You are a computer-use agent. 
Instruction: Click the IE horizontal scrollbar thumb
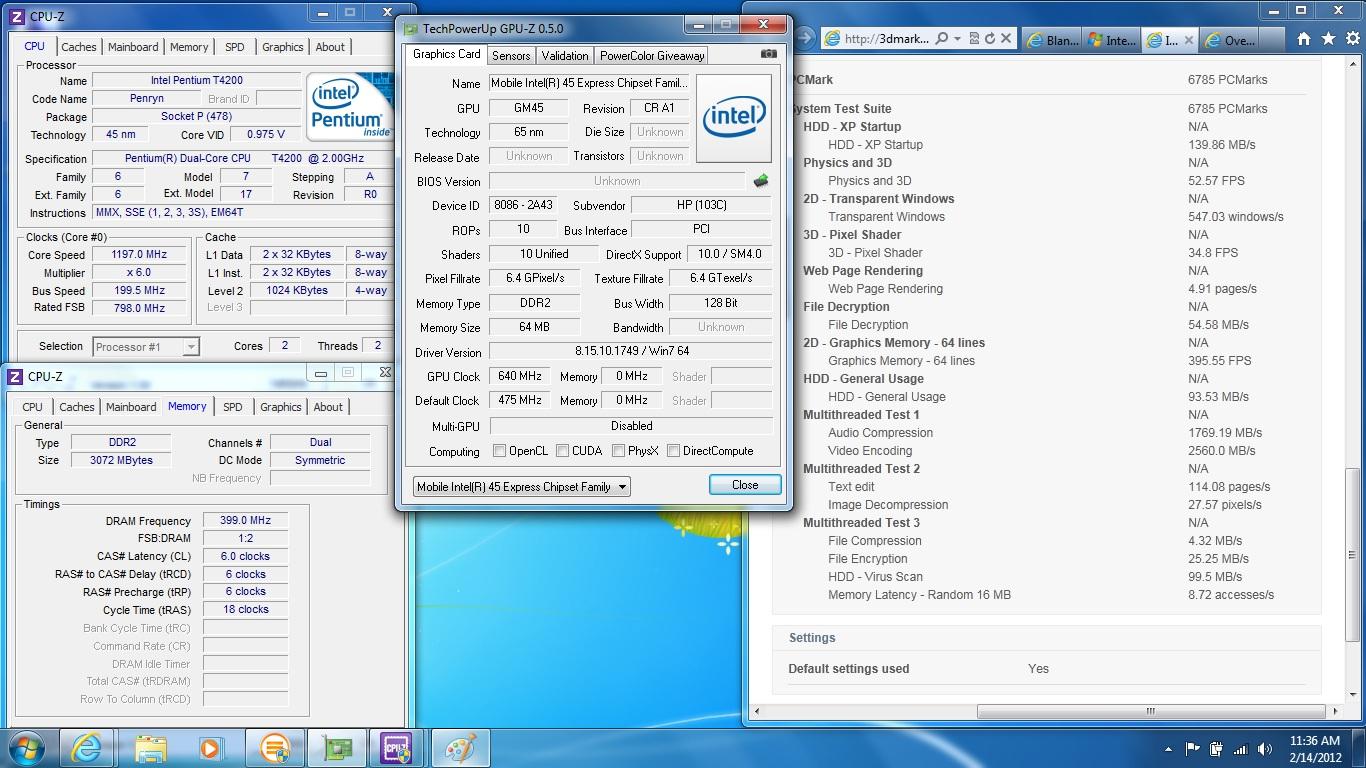[1149, 712]
